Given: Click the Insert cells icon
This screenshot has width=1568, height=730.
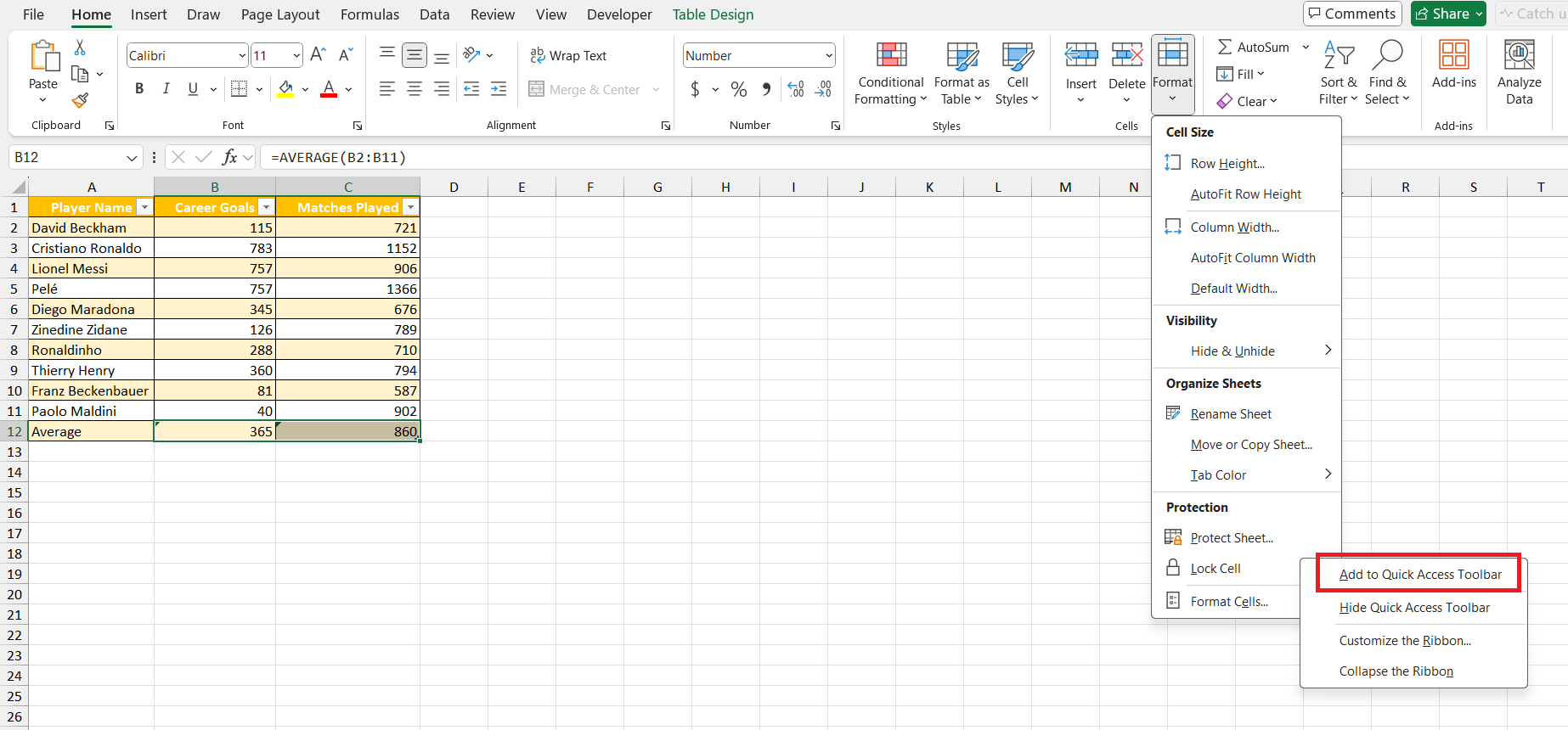Looking at the screenshot, I should click(x=1081, y=56).
